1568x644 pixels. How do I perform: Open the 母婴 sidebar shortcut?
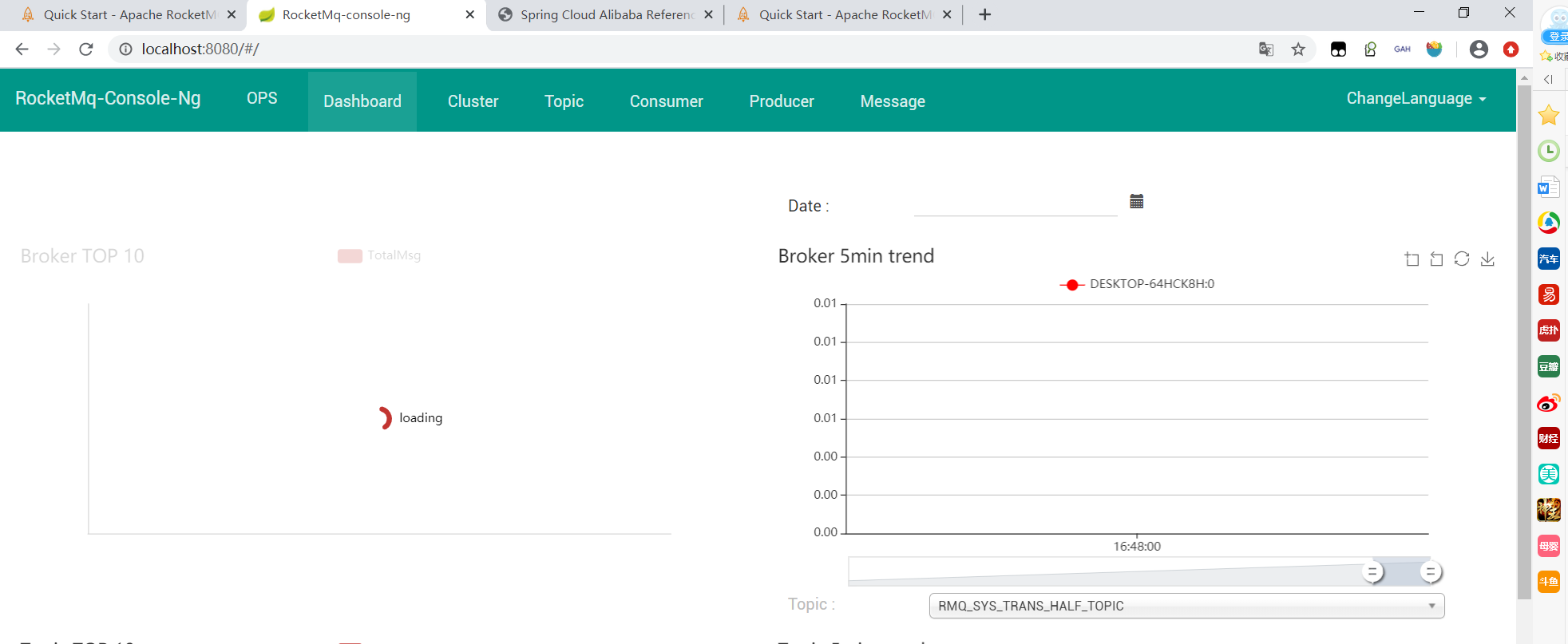[x=1549, y=546]
